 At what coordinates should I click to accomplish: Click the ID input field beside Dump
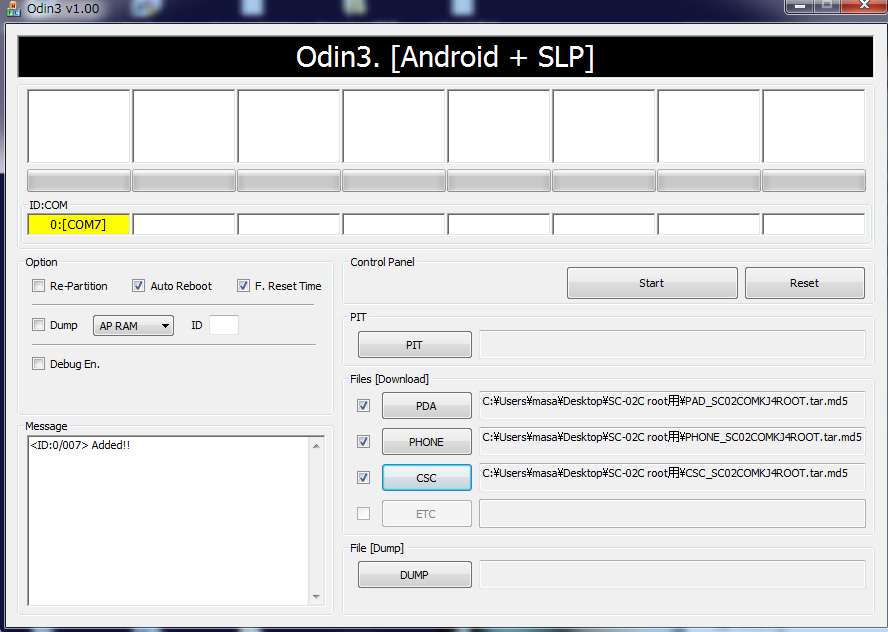(x=224, y=325)
